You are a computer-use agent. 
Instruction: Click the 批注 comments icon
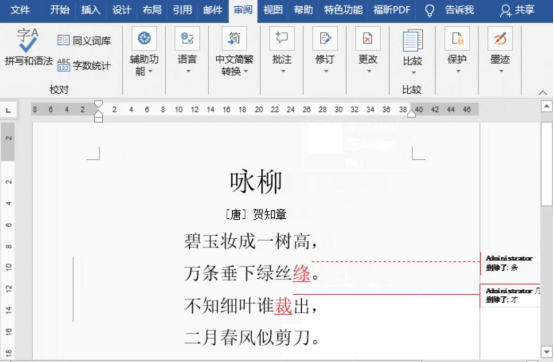point(282,38)
